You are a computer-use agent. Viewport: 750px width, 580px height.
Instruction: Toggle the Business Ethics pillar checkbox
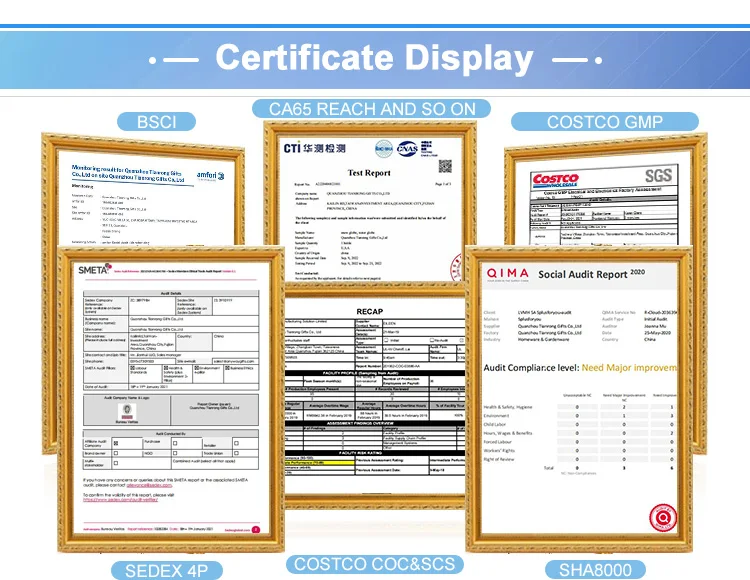(x=227, y=368)
